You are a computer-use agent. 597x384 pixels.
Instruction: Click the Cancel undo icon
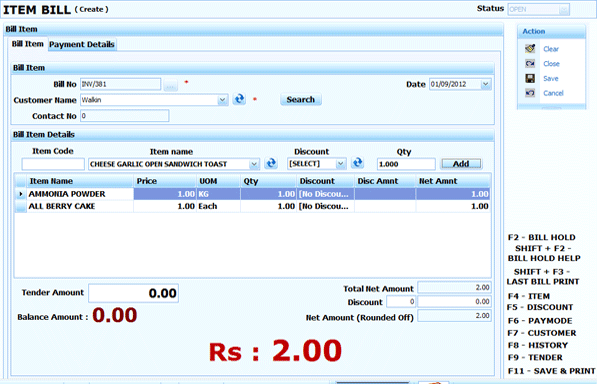(530, 93)
